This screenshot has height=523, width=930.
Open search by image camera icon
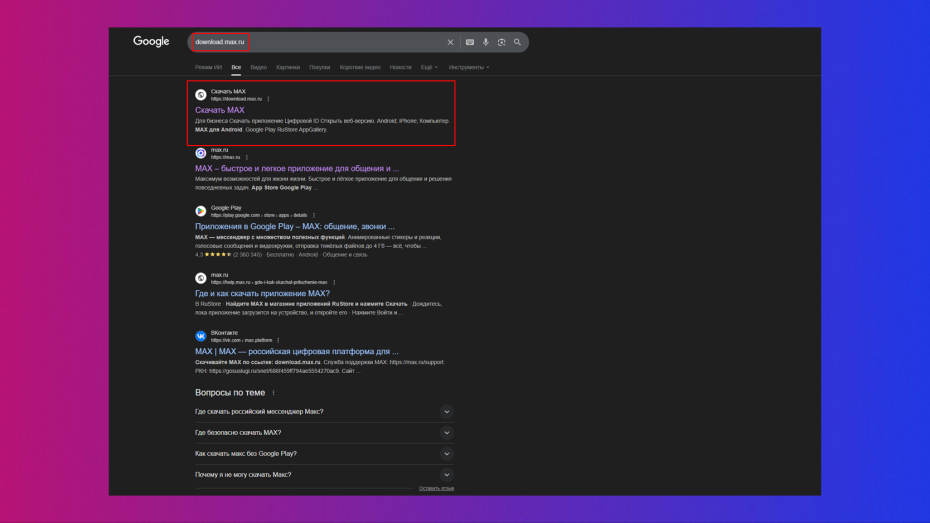coord(502,42)
